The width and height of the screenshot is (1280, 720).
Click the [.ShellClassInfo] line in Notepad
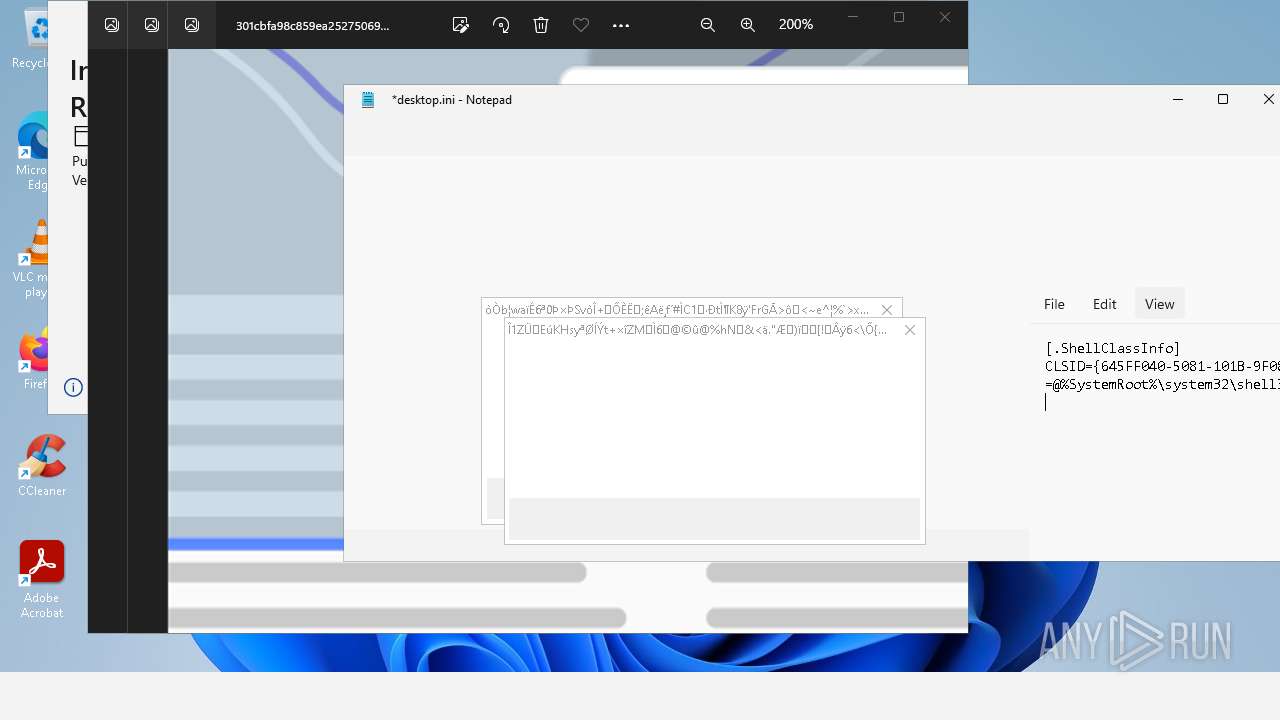(x=1113, y=348)
